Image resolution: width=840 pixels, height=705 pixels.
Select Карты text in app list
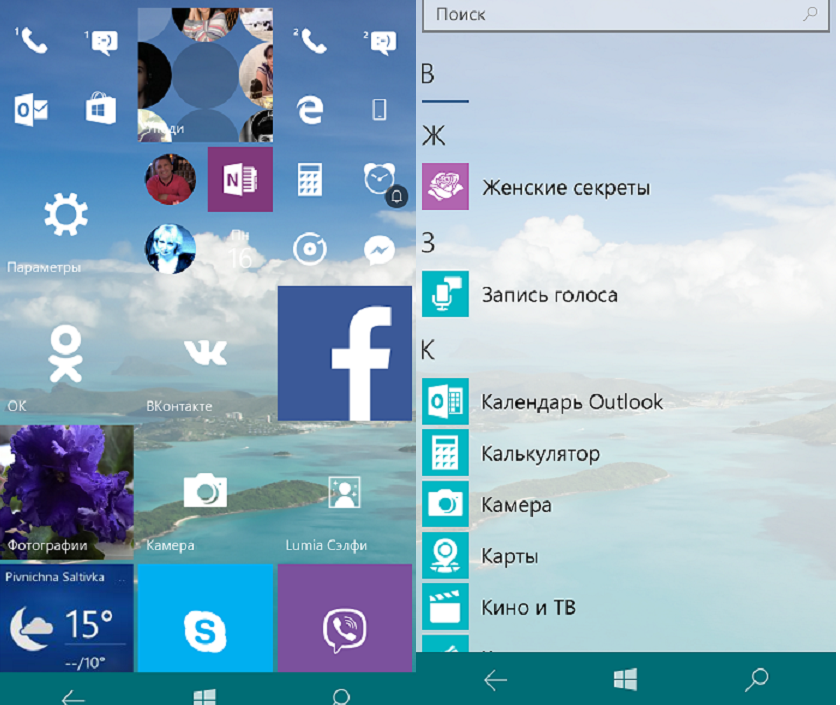pos(509,556)
